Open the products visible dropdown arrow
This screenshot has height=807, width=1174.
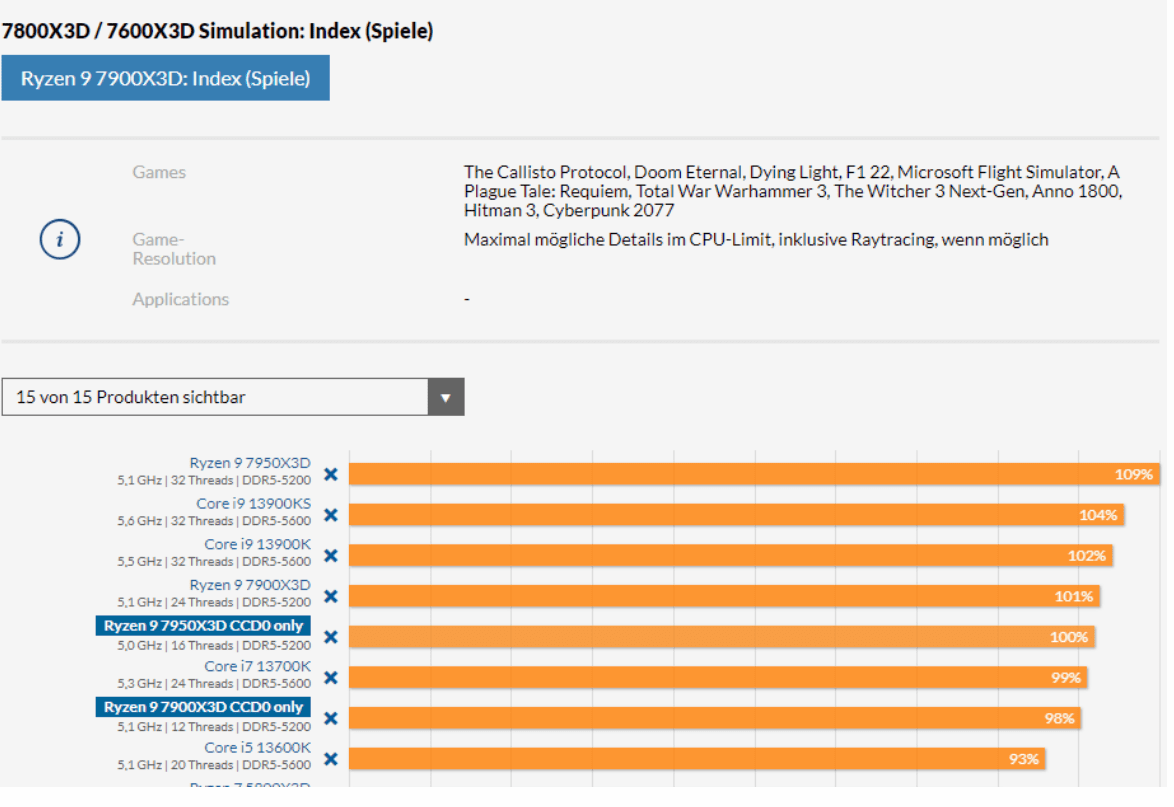click(x=446, y=397)
